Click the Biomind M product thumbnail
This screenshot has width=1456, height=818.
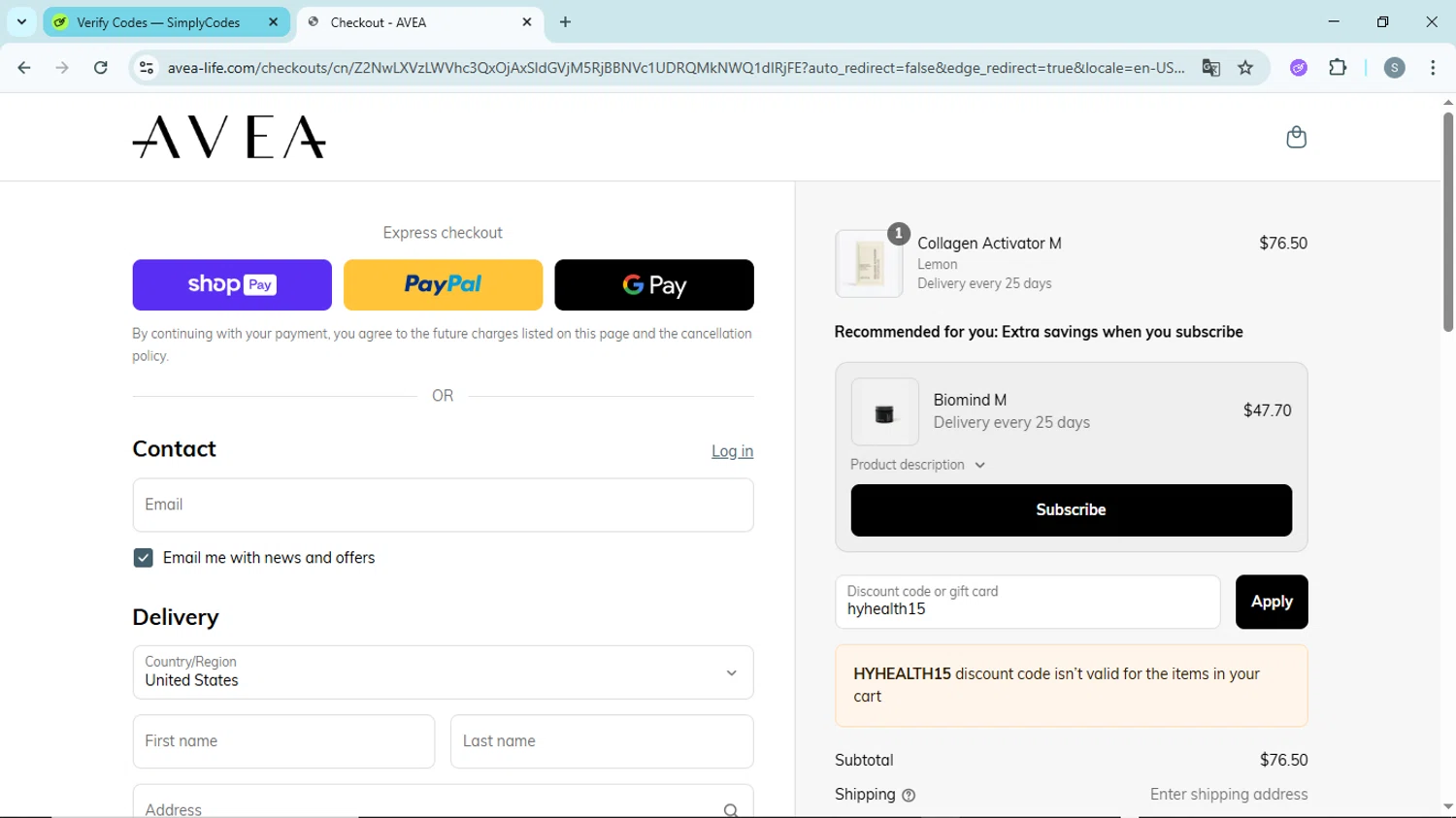884,412
